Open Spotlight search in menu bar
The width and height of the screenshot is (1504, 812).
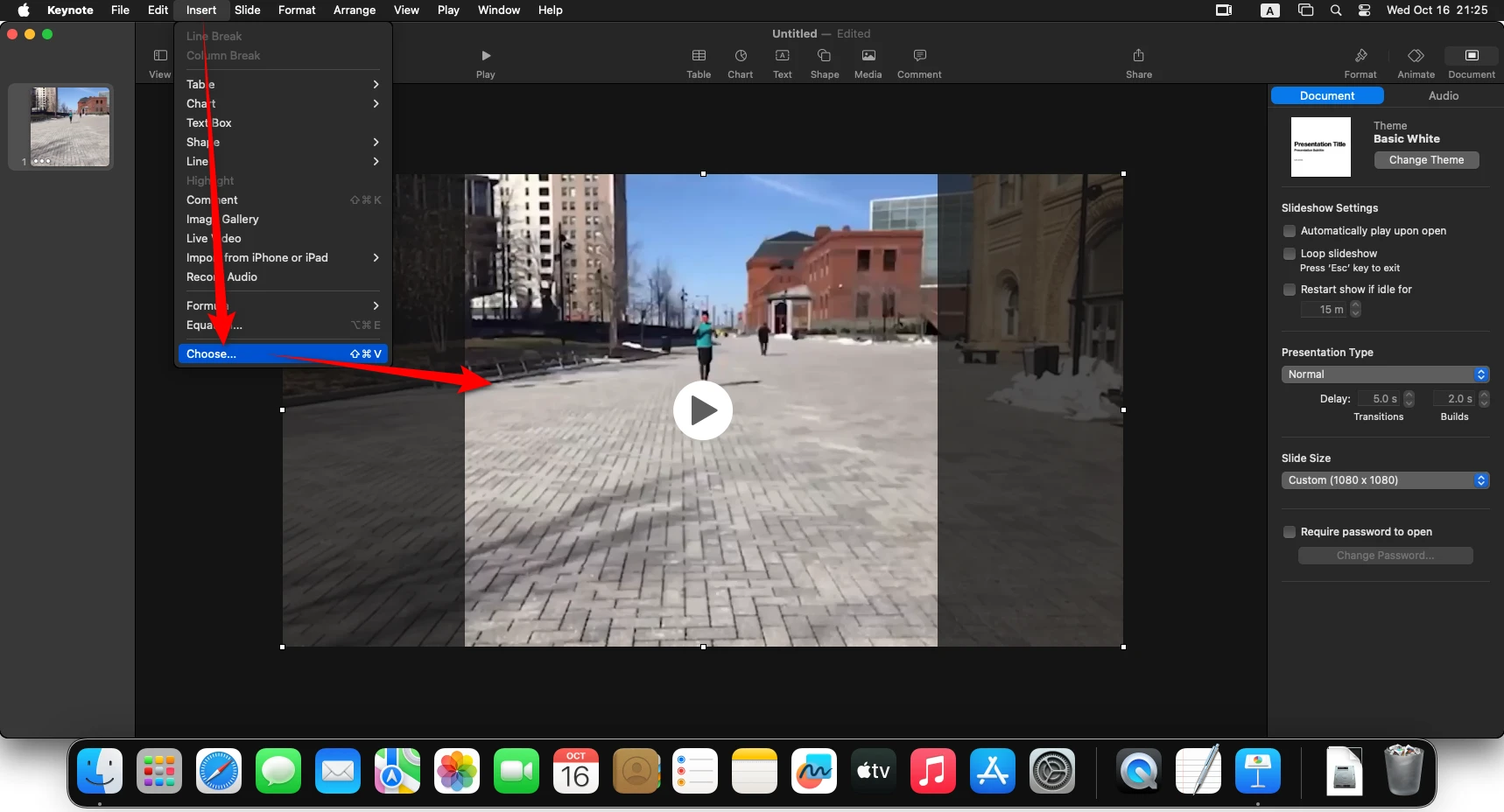click(1336, 10)
